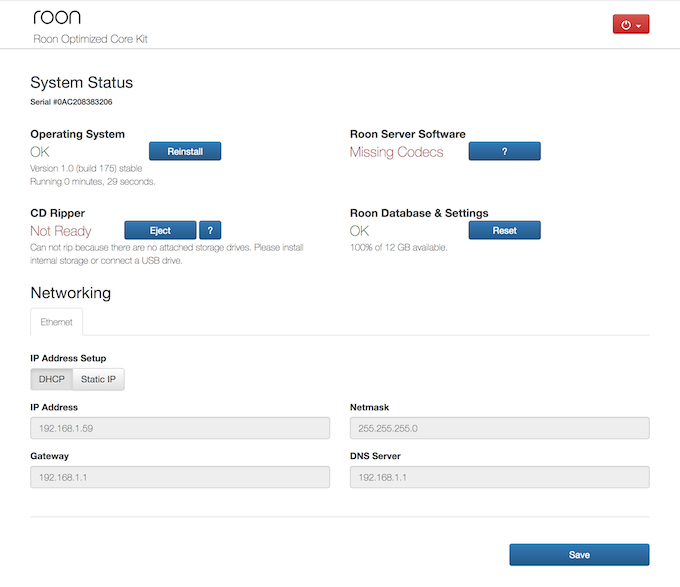Open CD Ripper help question mark
The height and width of the screenshot is (587, 680).
(210, 230)
